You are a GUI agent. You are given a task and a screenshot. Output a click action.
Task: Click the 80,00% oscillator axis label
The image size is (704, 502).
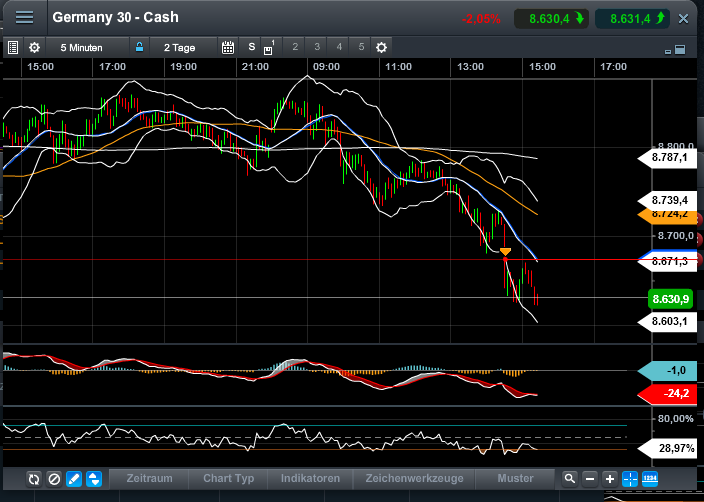(676, 419)
